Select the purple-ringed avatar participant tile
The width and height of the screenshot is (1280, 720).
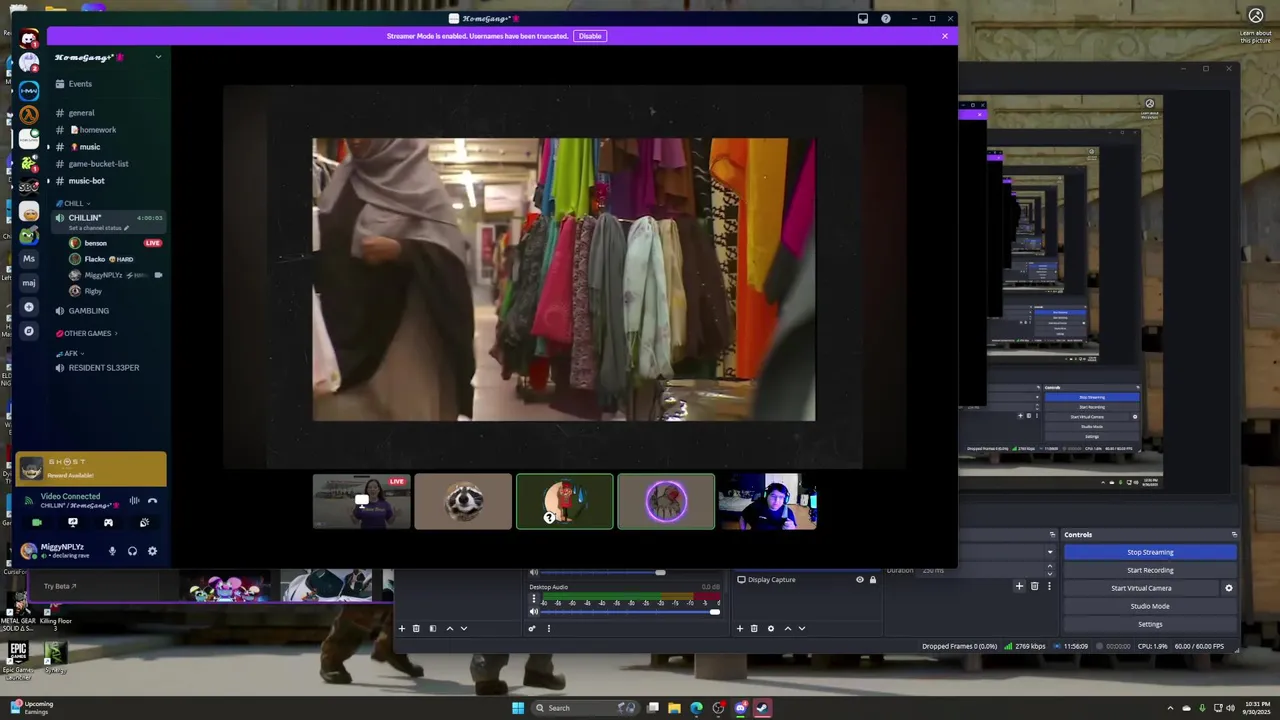pos(666,501)
